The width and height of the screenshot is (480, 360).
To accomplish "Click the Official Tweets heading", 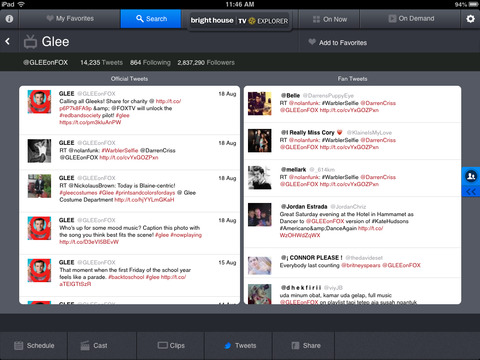I will pos(129,79).
